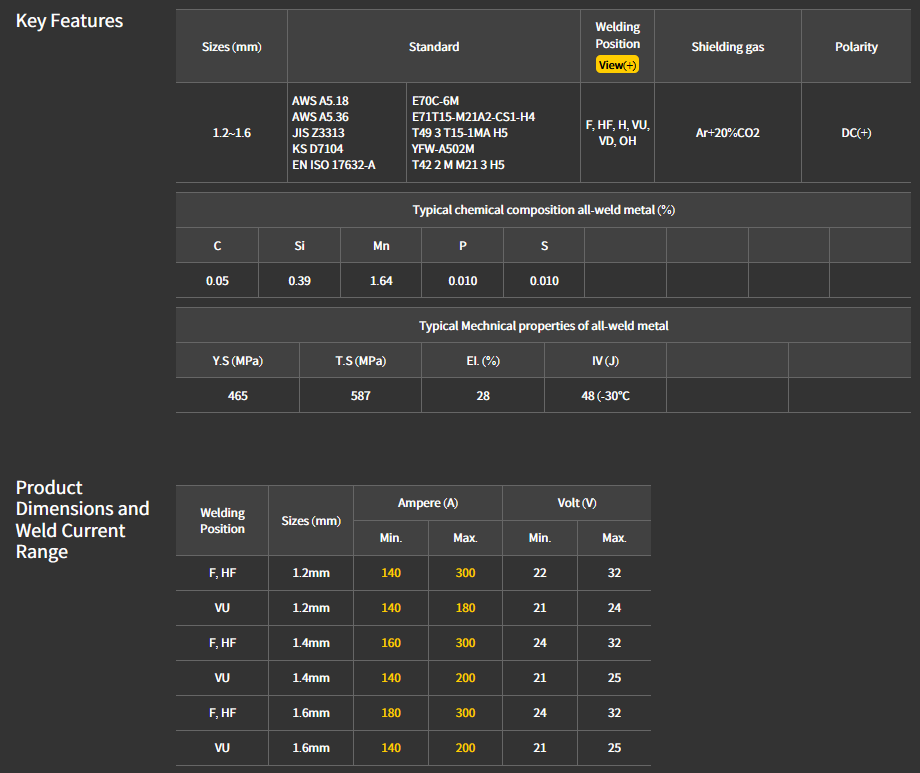This screenshot has width=920, height=773.
Task: Select the 1.2~1.6 sizes cell
Action: click(231, 133)
